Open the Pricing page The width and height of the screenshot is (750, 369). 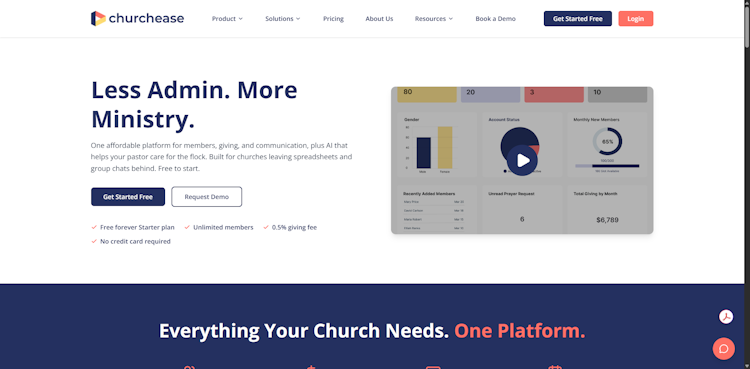pyautogui.click(x=333, y=19)
